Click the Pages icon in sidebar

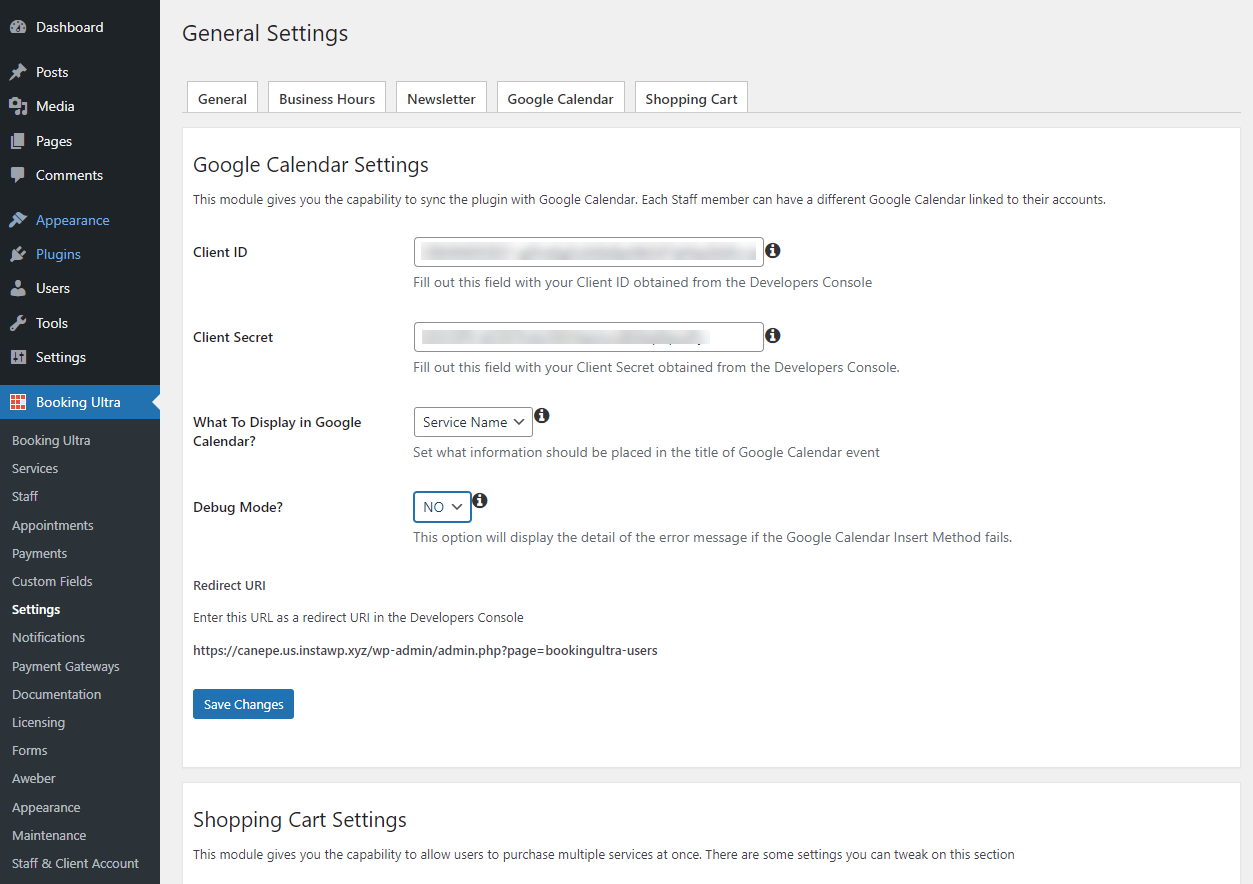(x=18, y=141)
